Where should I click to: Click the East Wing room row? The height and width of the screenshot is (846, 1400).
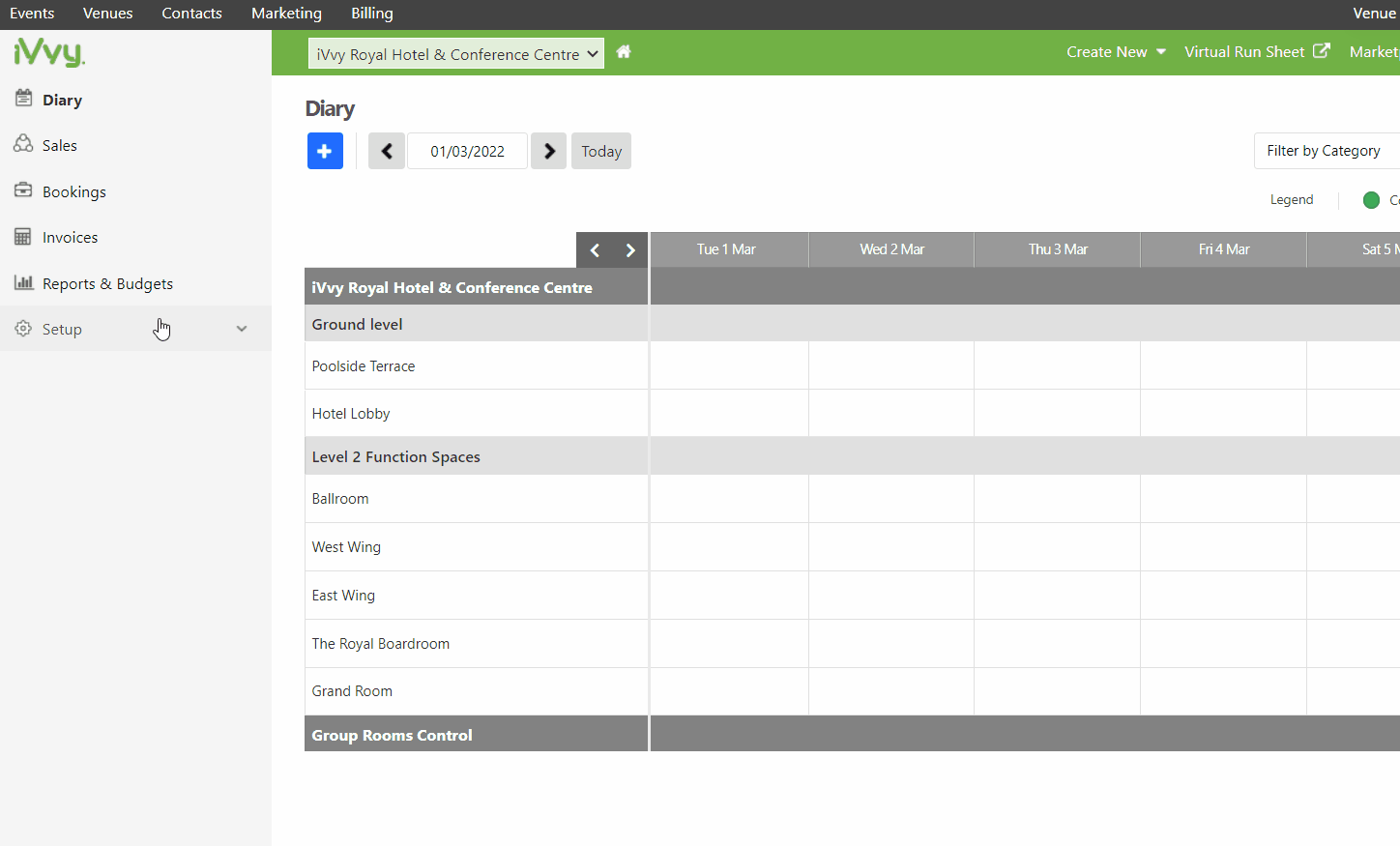pos(477,596)
